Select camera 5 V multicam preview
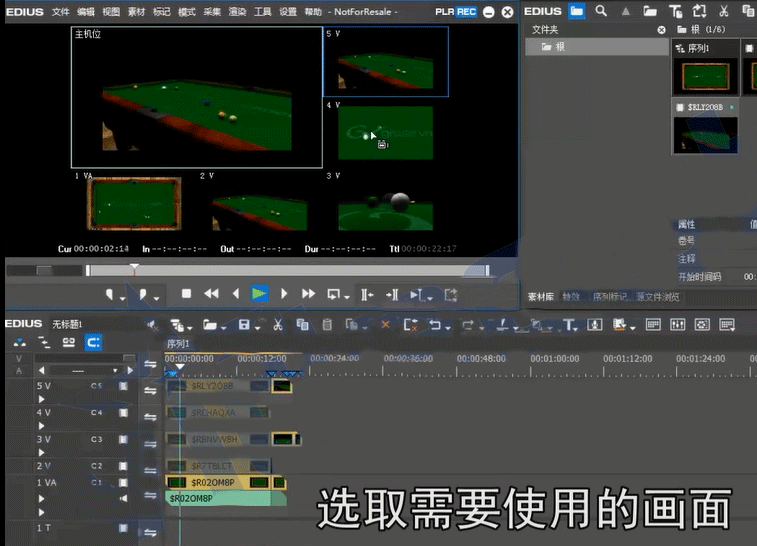 coord(386,62)
